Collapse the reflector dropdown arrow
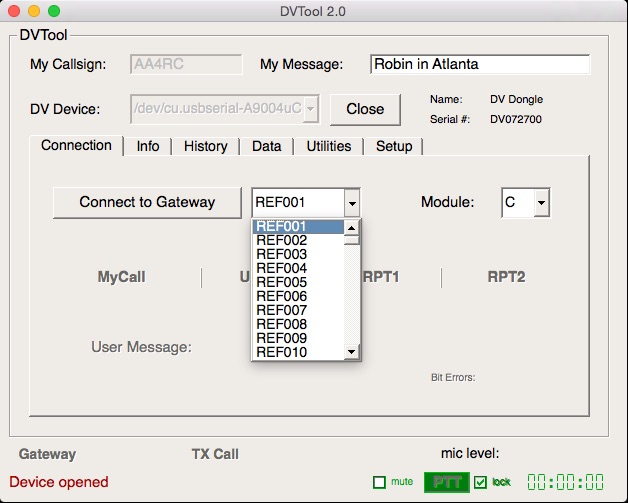 pyautogui.click(x=351, y=203)
